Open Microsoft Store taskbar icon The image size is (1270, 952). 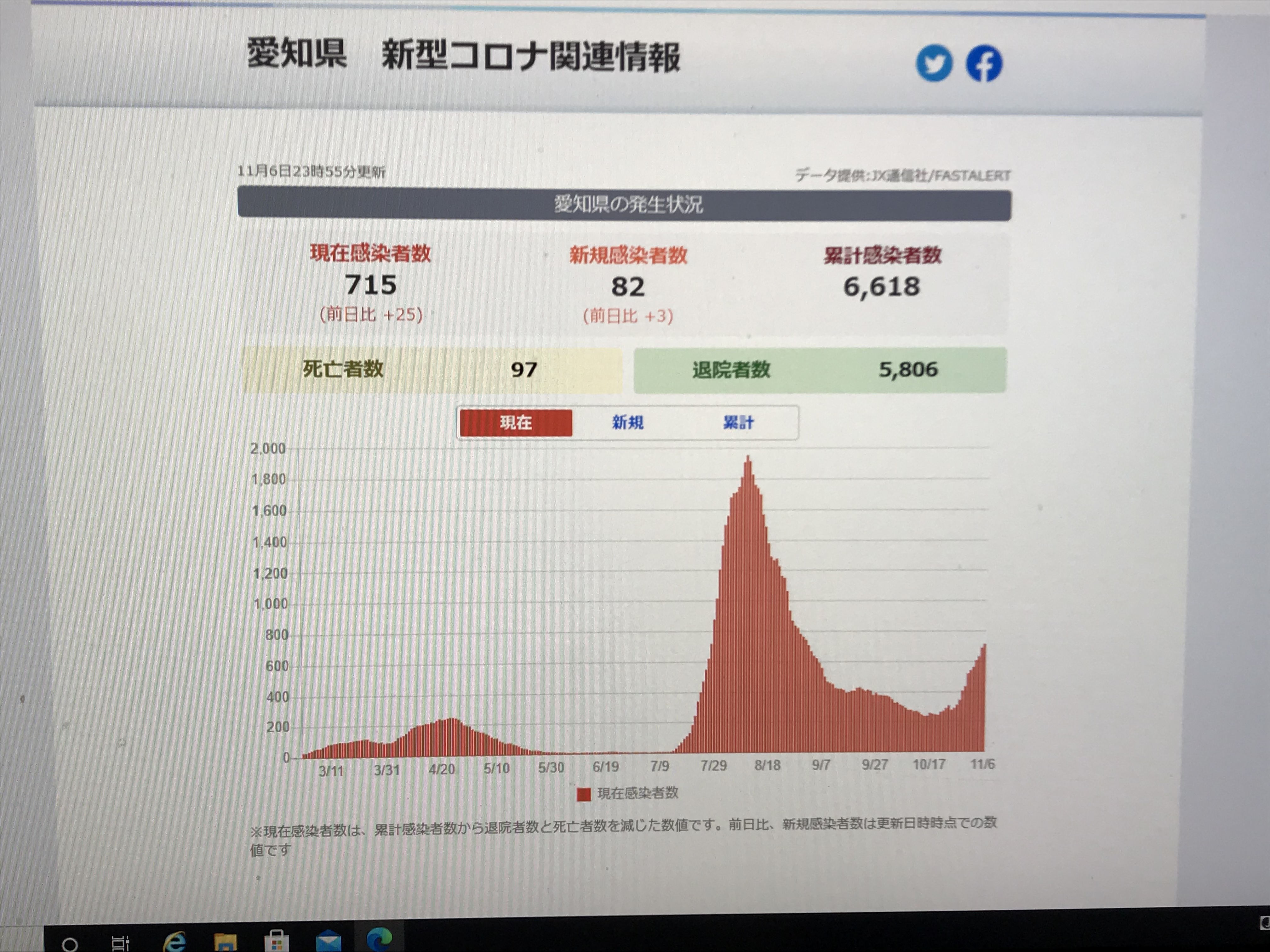click(x=276, y=941)
